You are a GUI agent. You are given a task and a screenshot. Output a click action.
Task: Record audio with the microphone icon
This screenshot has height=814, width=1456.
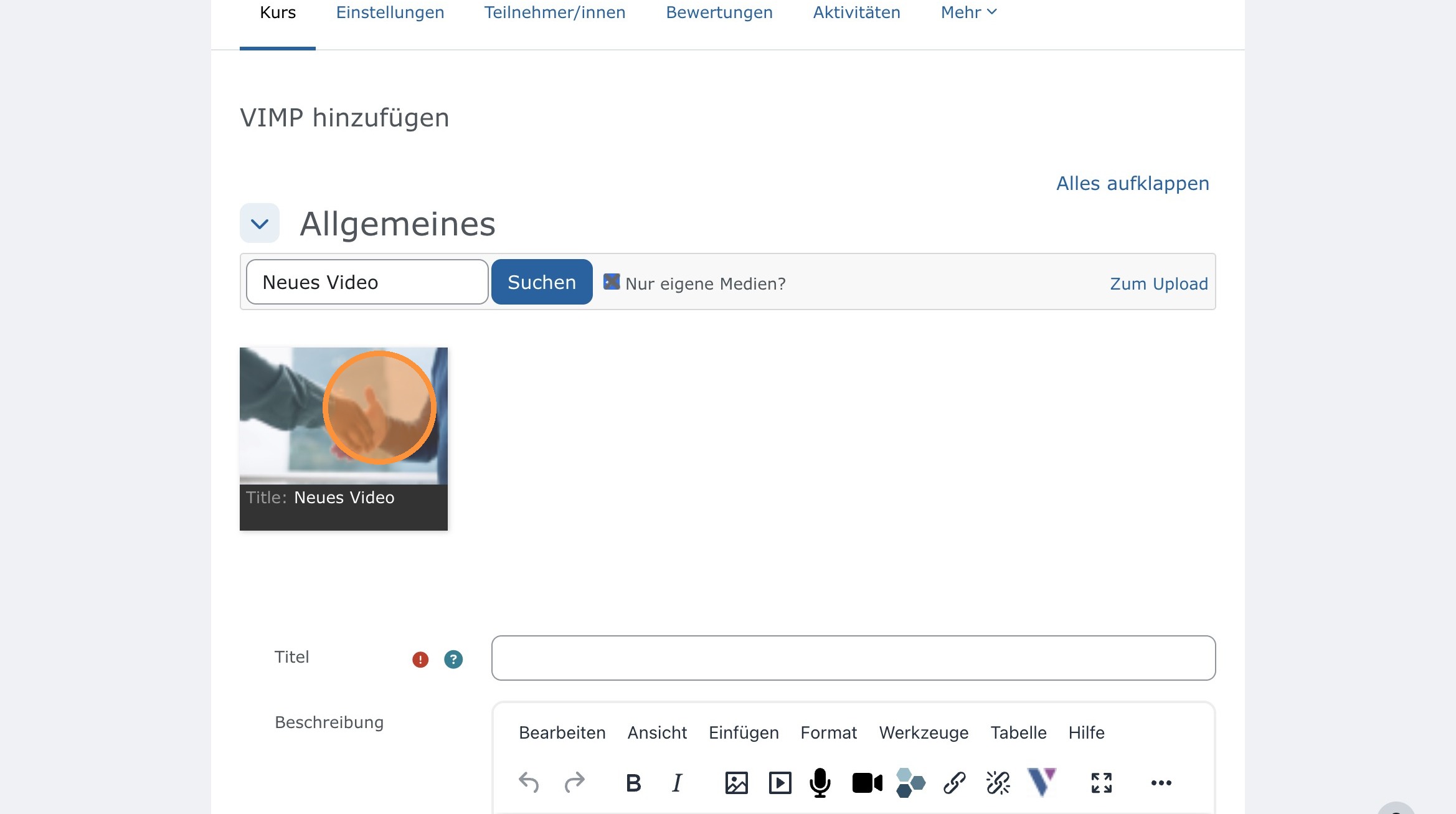pos(820,782)
